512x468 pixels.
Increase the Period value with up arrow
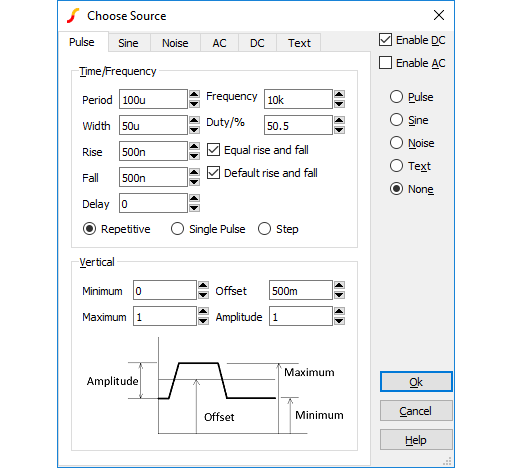[x=194, y=94]
